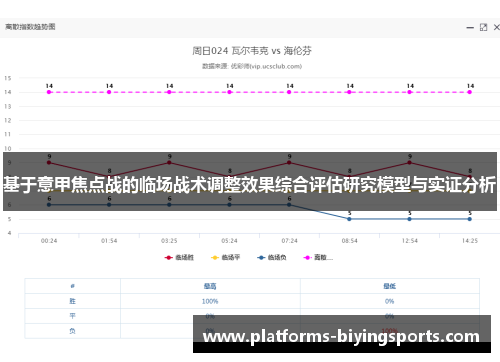Toggle the magenta 离散 legend series
500x362 pixels.
[318, 257]
